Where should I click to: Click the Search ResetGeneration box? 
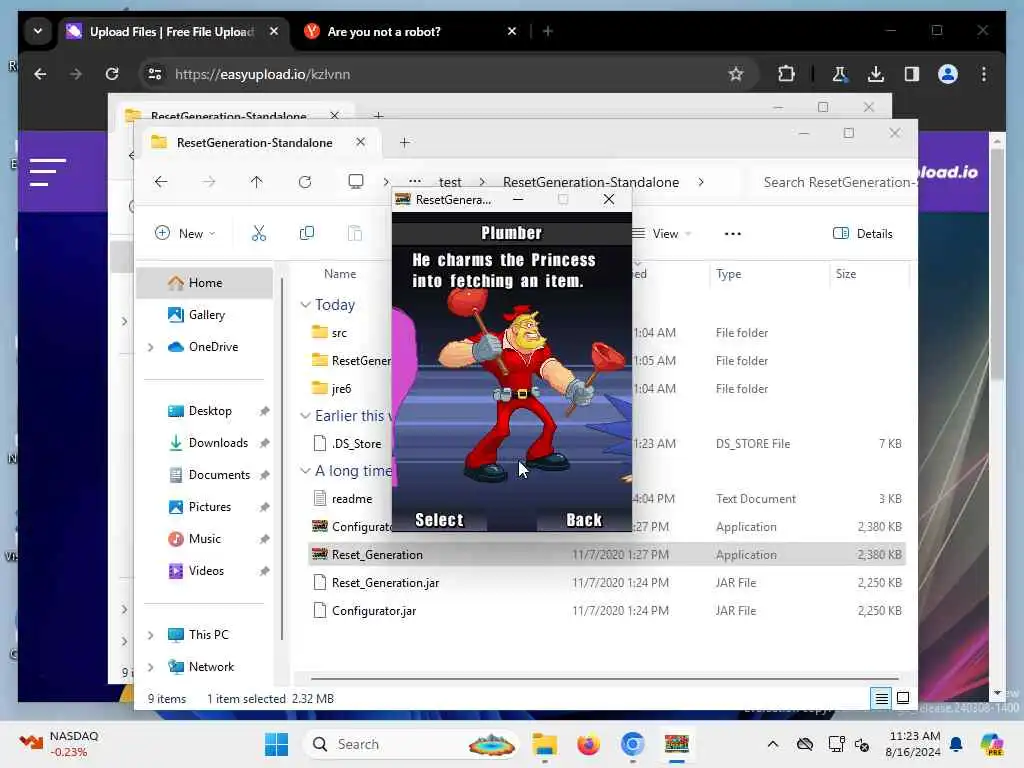[838, 182]
